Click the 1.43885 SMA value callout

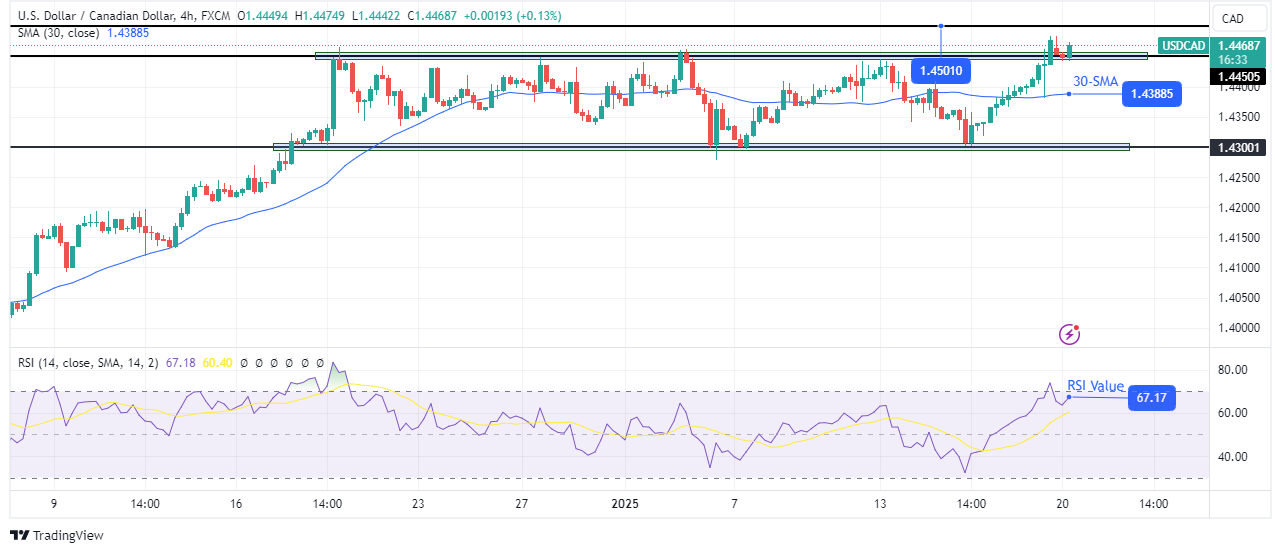1151,93
